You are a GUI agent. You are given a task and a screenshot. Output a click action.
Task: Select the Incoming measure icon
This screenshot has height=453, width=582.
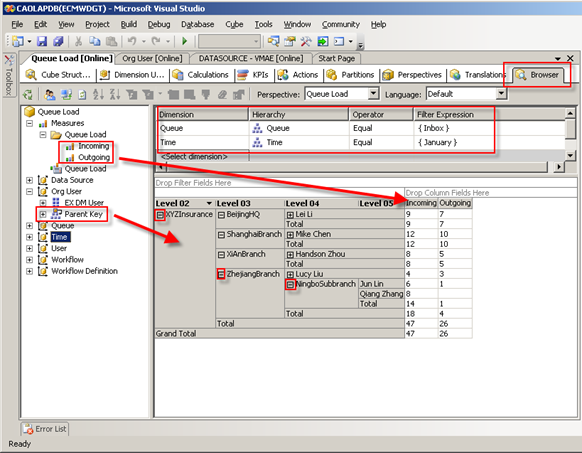(70, 147)
